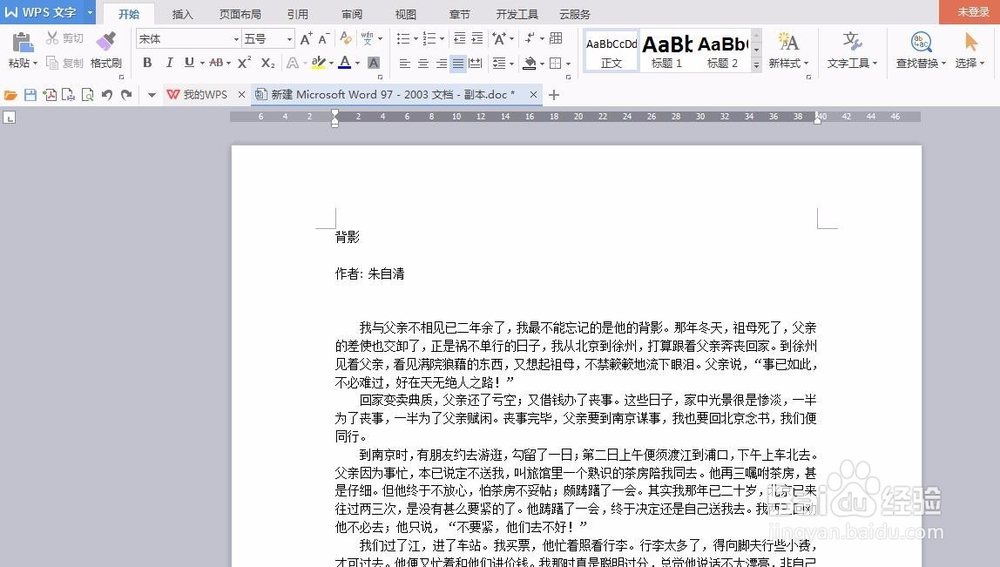Open the WPS 文字 application menu arrow
This screenshot has width=1000, height=567.
[90, 12]
